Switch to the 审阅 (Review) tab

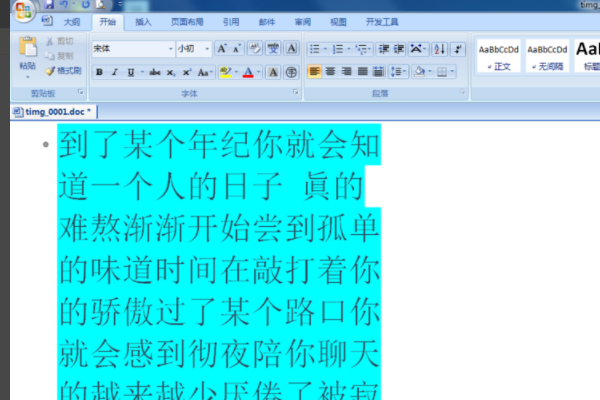click(303, 22)
